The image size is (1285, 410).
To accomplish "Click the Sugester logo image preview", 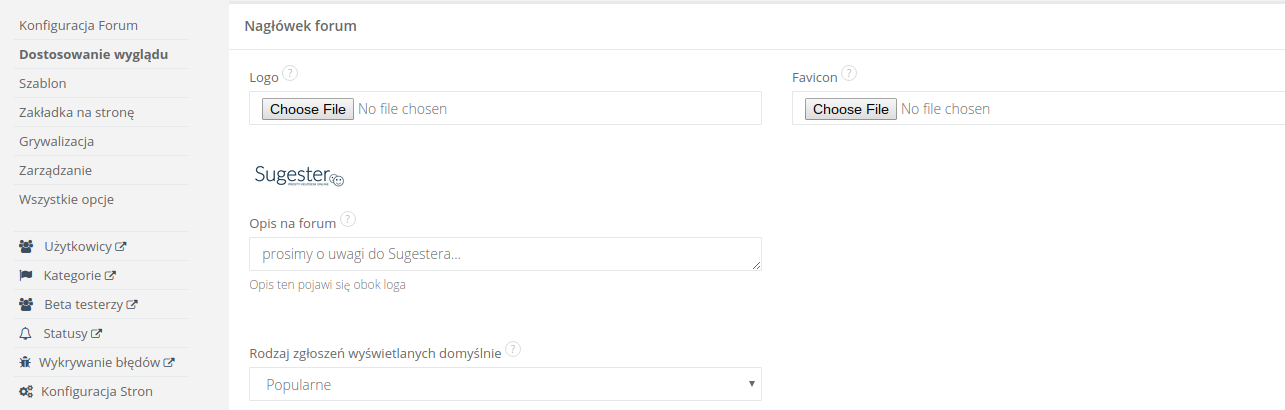I will point(299,176).
